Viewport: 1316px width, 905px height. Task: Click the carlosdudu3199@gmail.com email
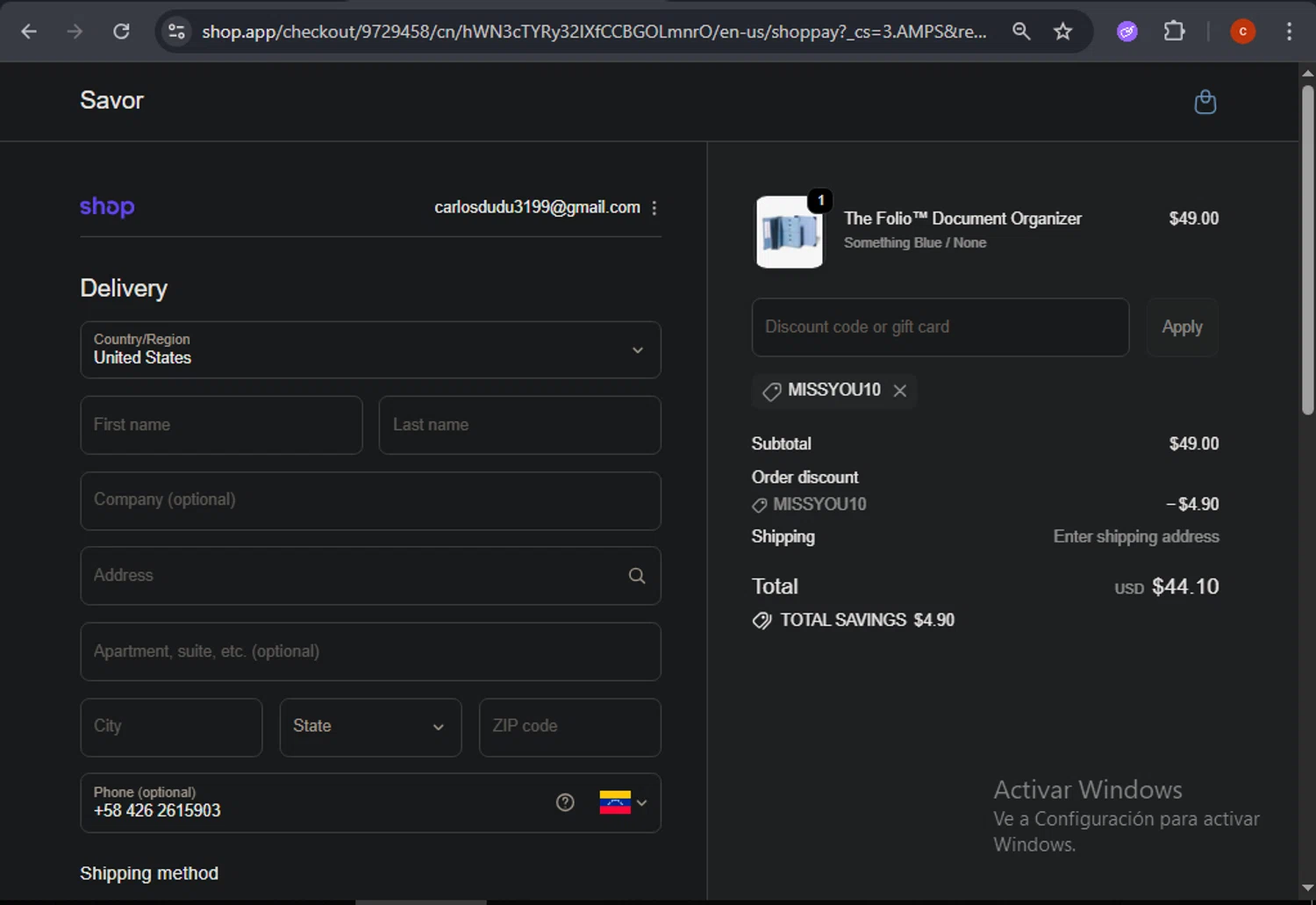pyautogui.click(x=537, y=207)
